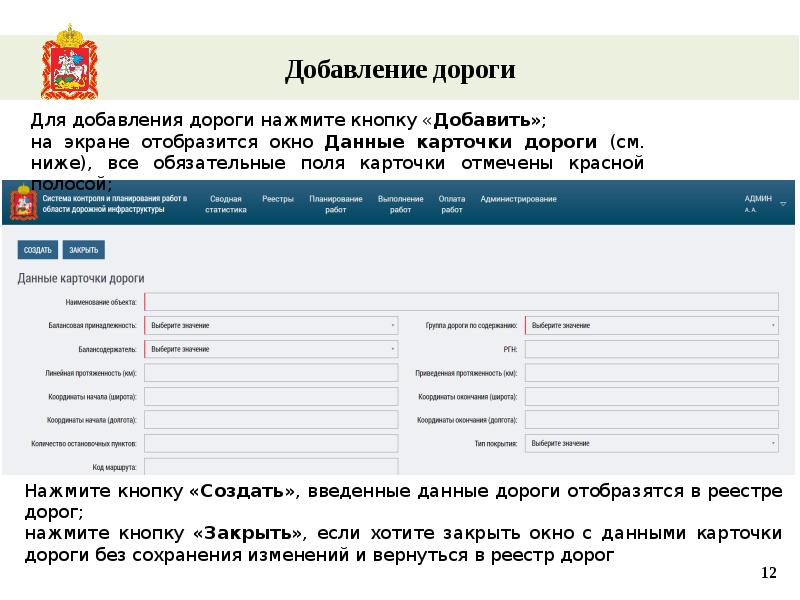This screenshot has height=600, width=800.
Task: Select Выполнение работ in the top navigation
Action: 400,204
